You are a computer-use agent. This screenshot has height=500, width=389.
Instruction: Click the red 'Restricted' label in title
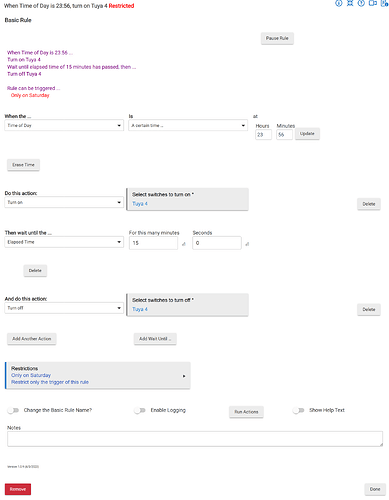[x=121, y=6]
